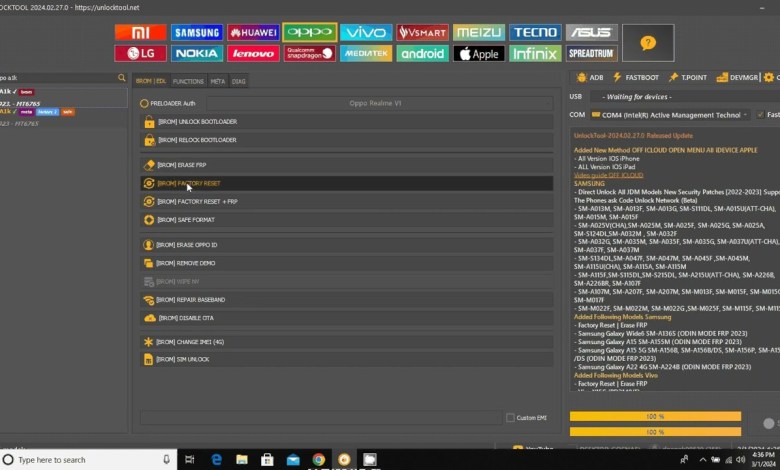Select the Vsmart brand logo
780x470 pixels.
click(x=422, y=32)
